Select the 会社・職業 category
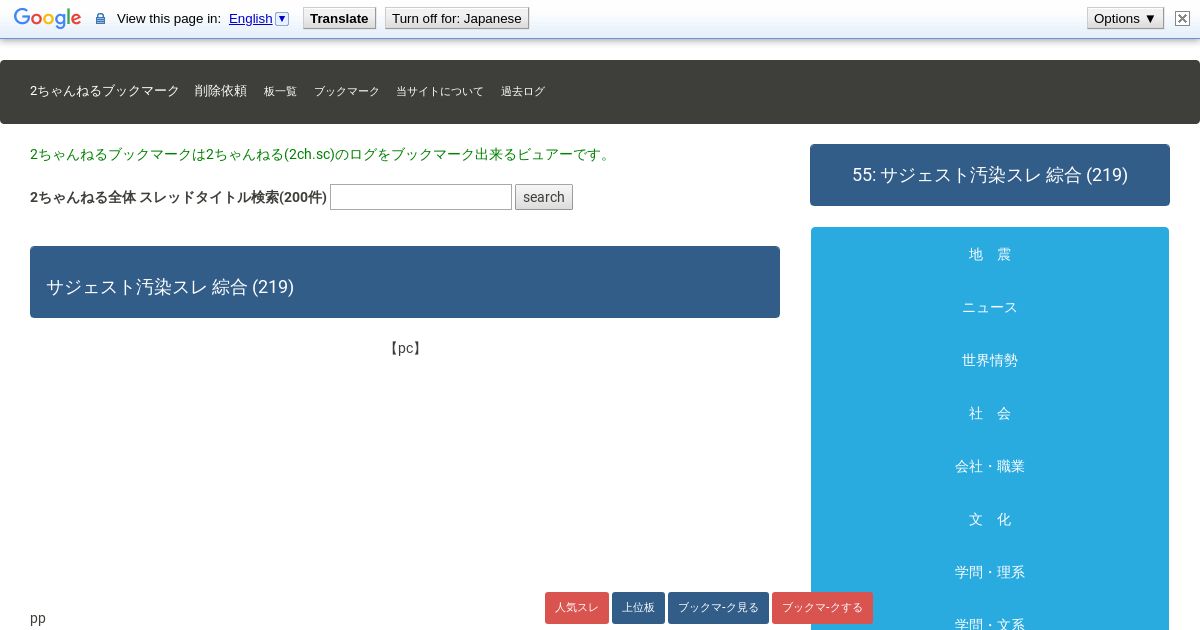The image size is (1200, 630). pyautogui.click(x=990, y=466)
